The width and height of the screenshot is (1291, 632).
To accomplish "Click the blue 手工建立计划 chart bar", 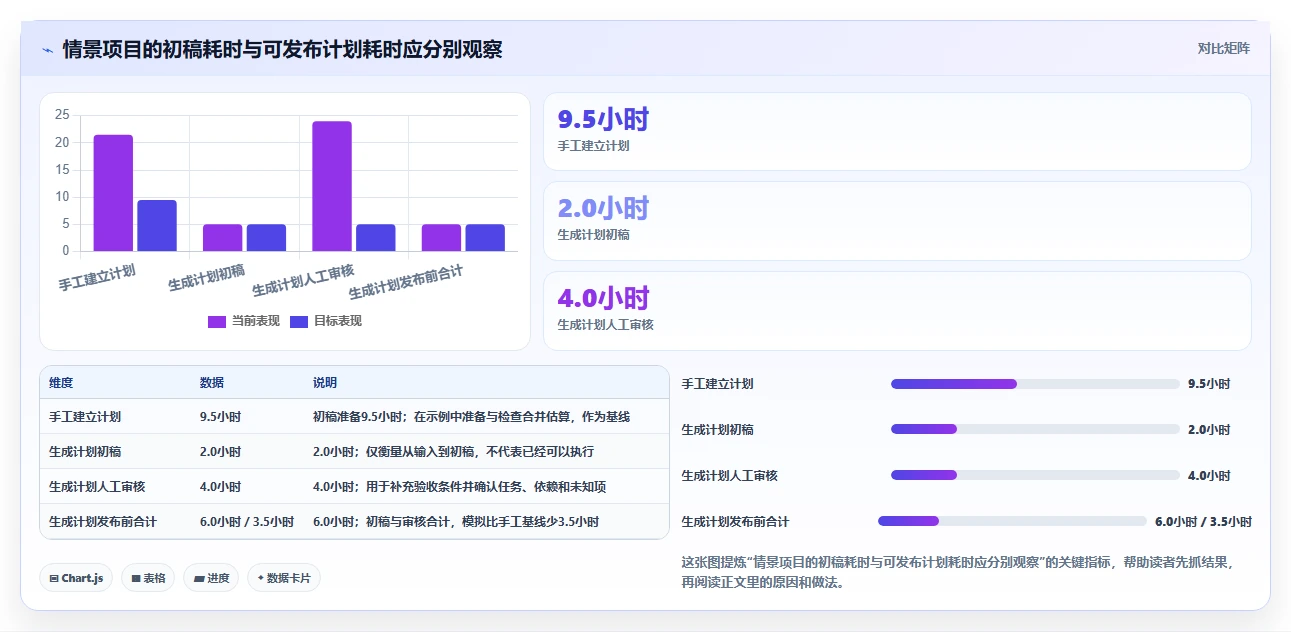I will click(157, 225).
